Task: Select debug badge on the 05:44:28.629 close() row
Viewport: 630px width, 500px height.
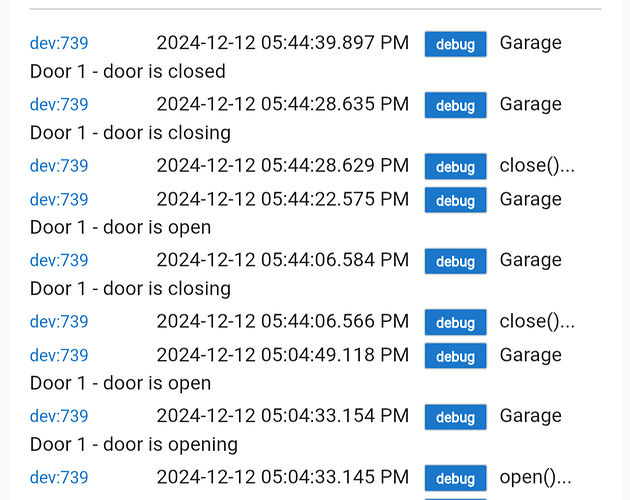Action: tap(455, 167)
